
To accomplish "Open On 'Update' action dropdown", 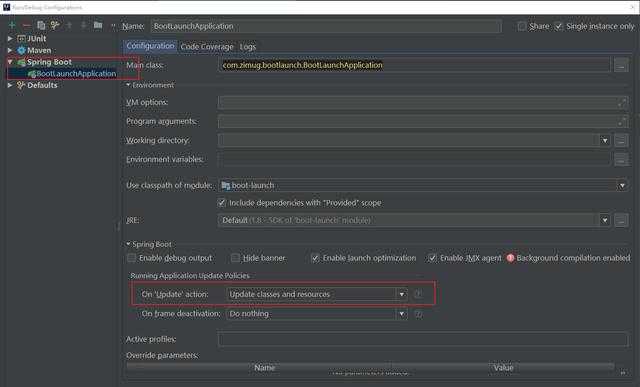I will (402, 294).
